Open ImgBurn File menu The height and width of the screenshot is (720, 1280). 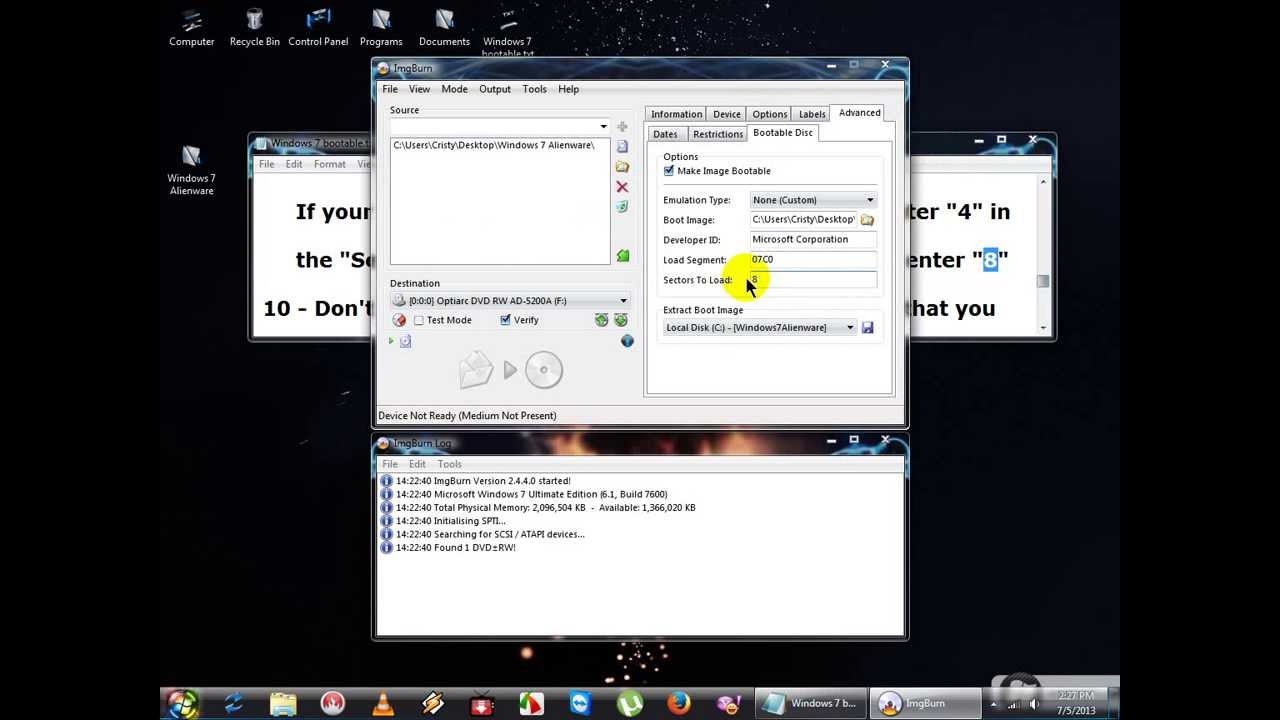click(x=390, y=89)
